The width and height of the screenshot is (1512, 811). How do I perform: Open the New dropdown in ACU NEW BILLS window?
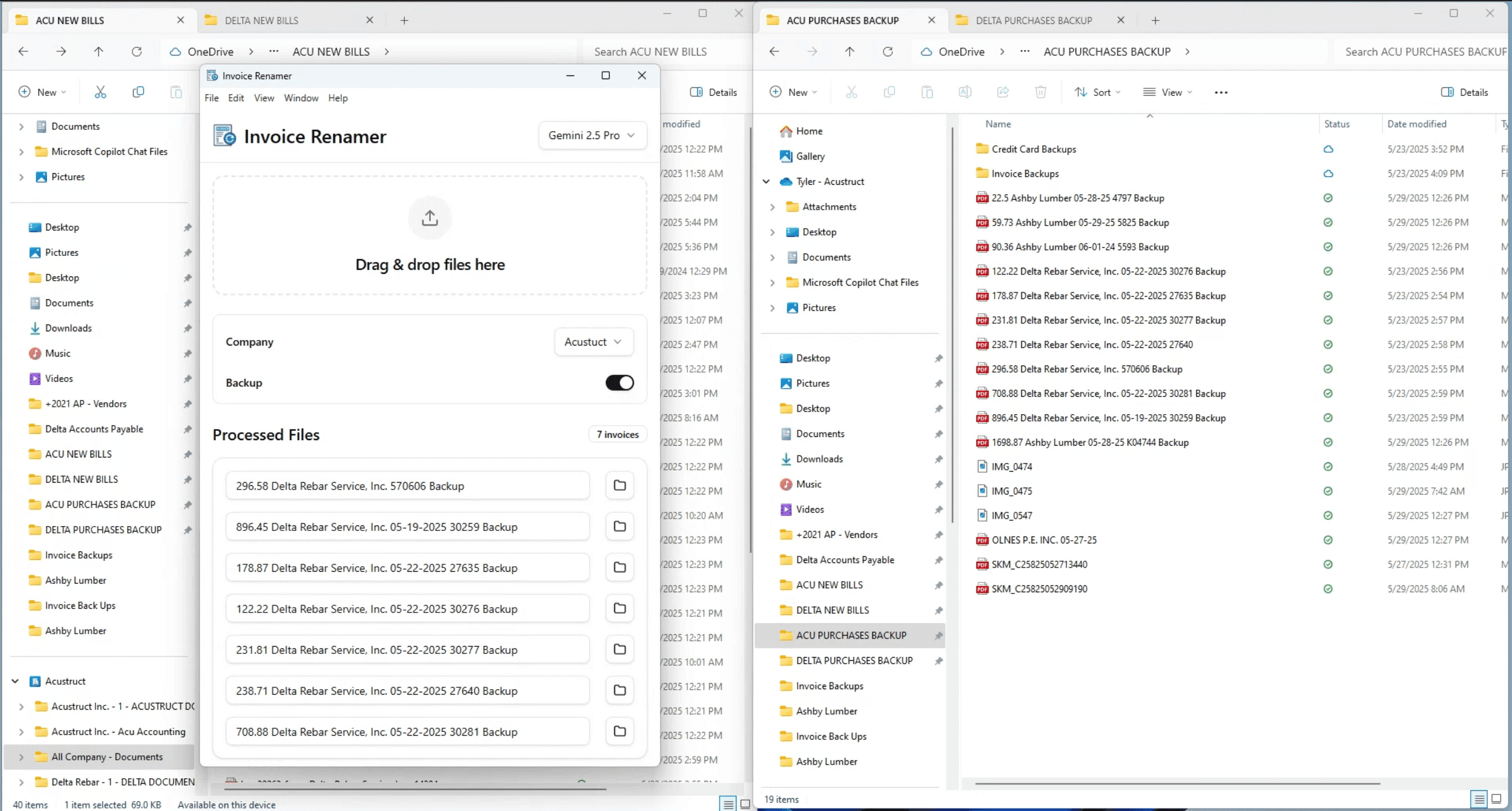pos(42,92)
